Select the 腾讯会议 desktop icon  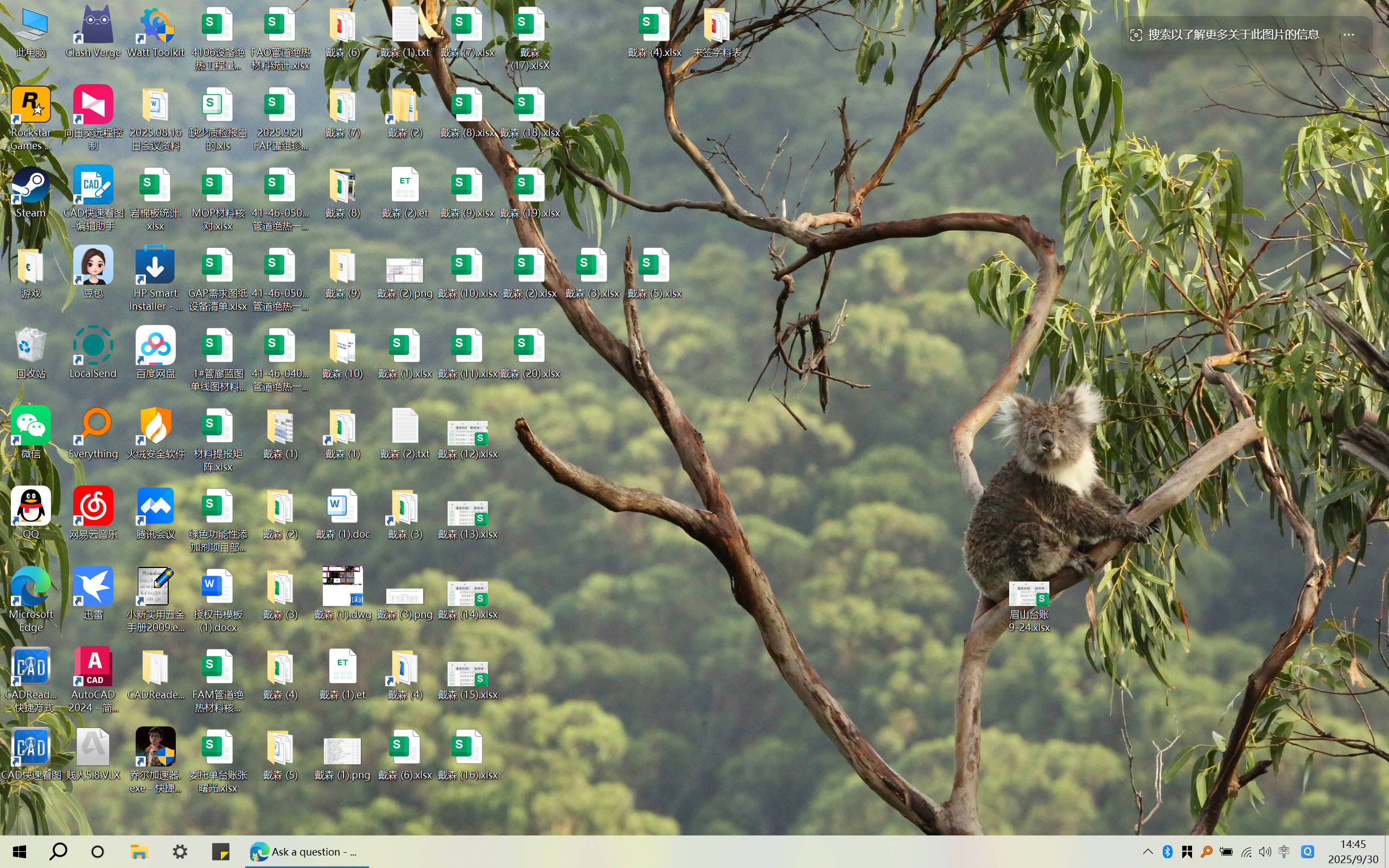click(156, 514)
